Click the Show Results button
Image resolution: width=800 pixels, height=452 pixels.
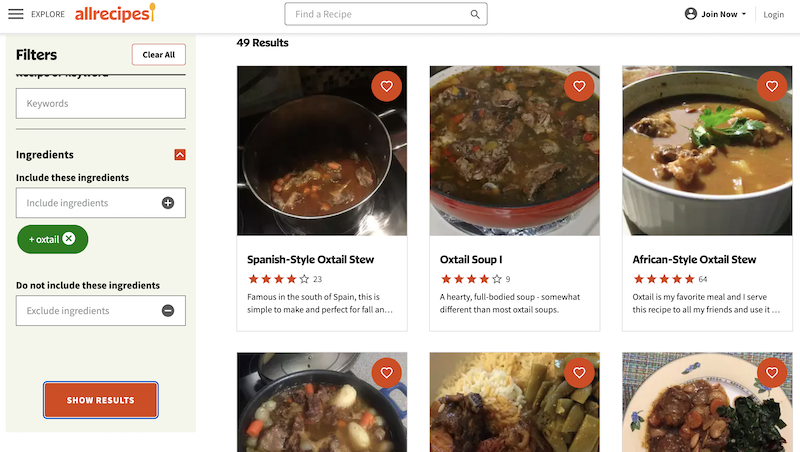coord(101,400)
